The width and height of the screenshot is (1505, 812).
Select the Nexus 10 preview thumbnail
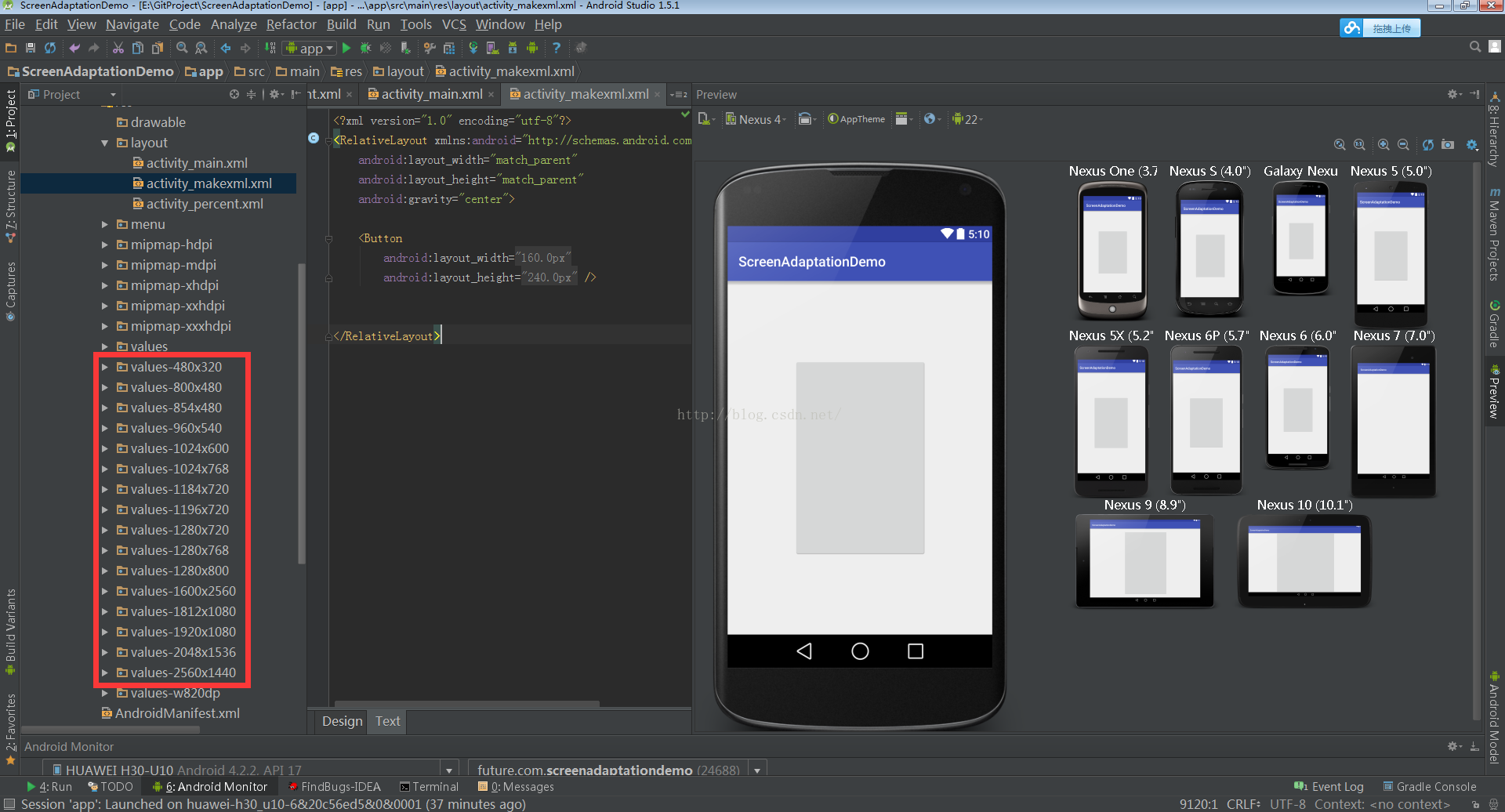click(x=1304, y=560)
